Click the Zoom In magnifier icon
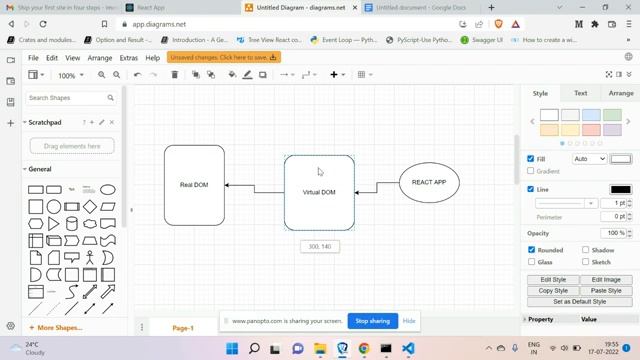640x360 pixels. [x=102, y=75]
